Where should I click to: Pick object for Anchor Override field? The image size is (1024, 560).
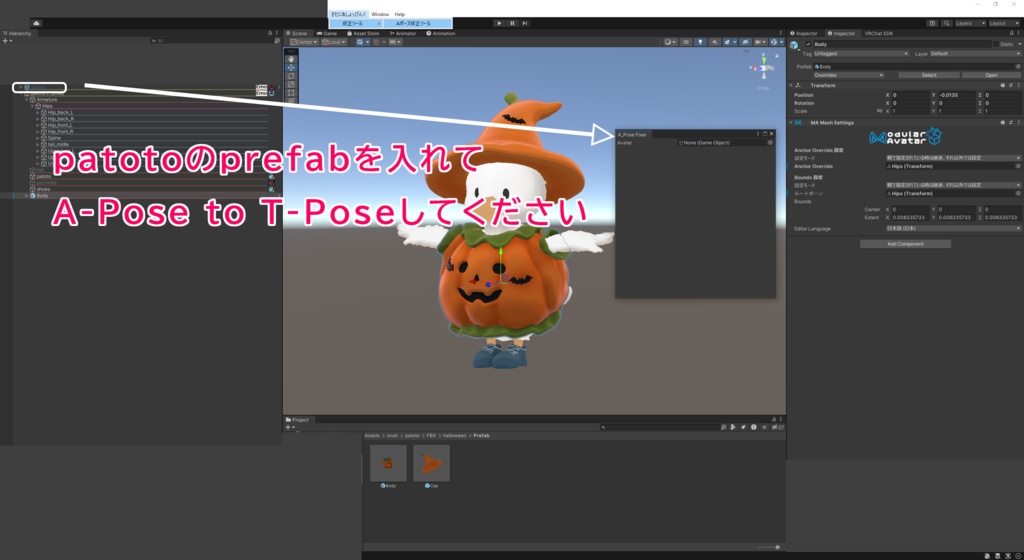click(1017, 166)
